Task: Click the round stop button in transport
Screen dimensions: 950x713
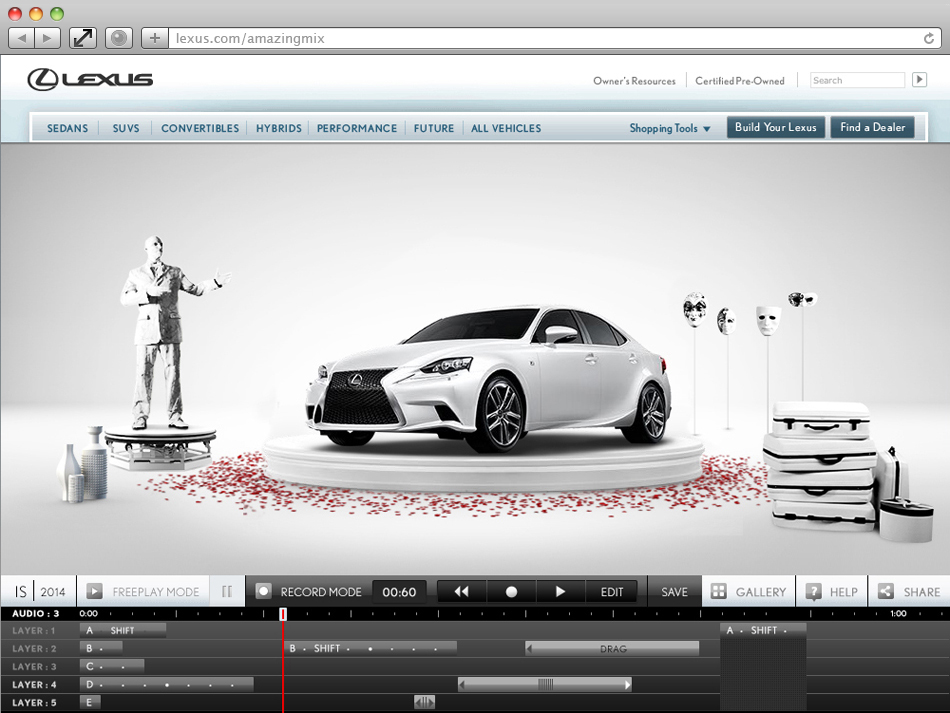Action: tap(511, 592)
